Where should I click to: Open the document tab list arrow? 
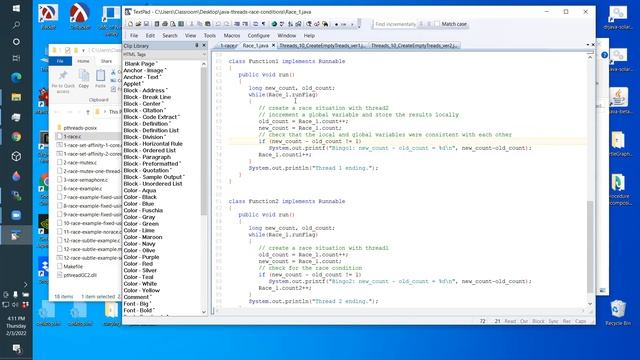pyautogui.click(x=588, y=45)
